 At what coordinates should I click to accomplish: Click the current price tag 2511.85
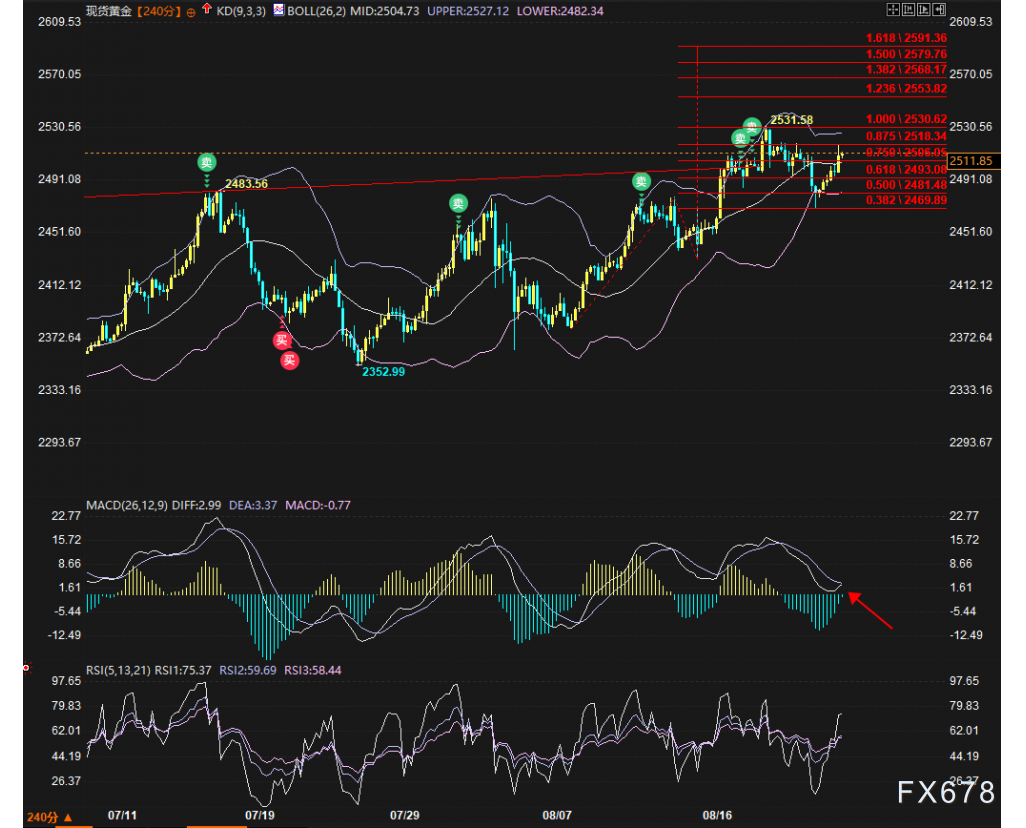pyautogui.click(x=973, y=160)
